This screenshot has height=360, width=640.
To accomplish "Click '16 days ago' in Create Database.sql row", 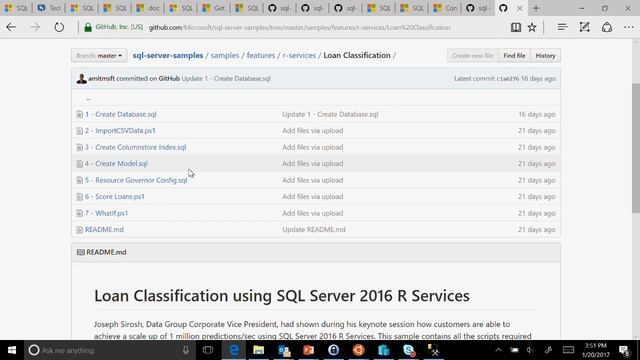I will click(x=537, y=114).
